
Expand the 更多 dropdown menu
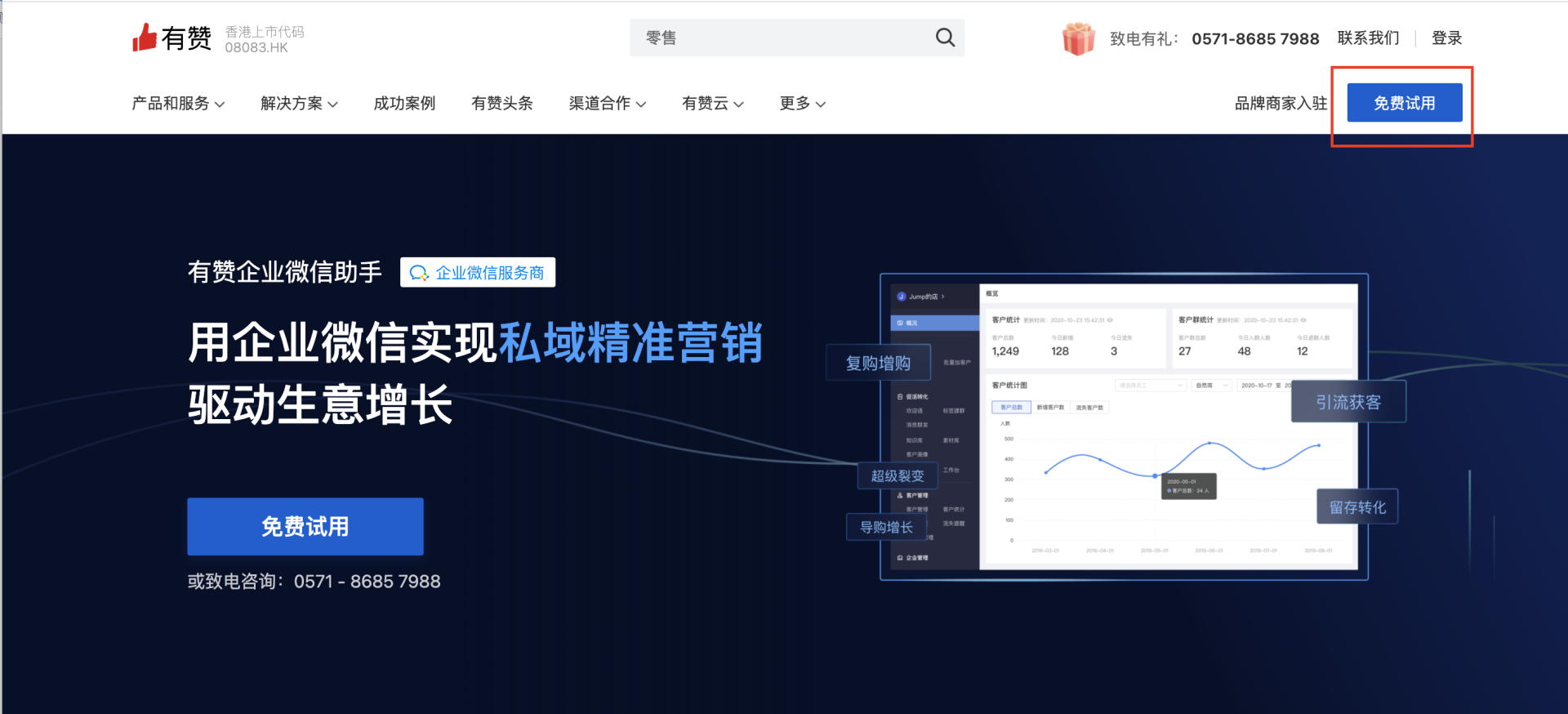pyautogui.click(x=803, y=104)
